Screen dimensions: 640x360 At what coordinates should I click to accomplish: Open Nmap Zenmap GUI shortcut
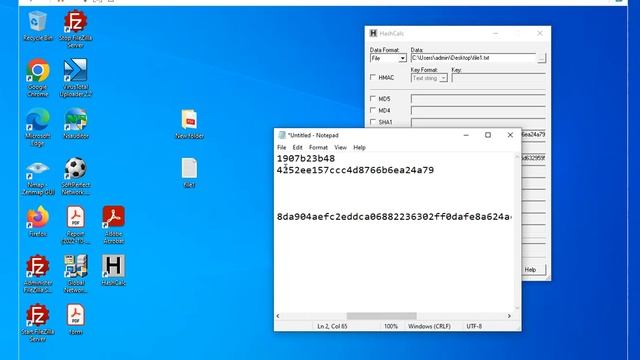coord(38,176)
